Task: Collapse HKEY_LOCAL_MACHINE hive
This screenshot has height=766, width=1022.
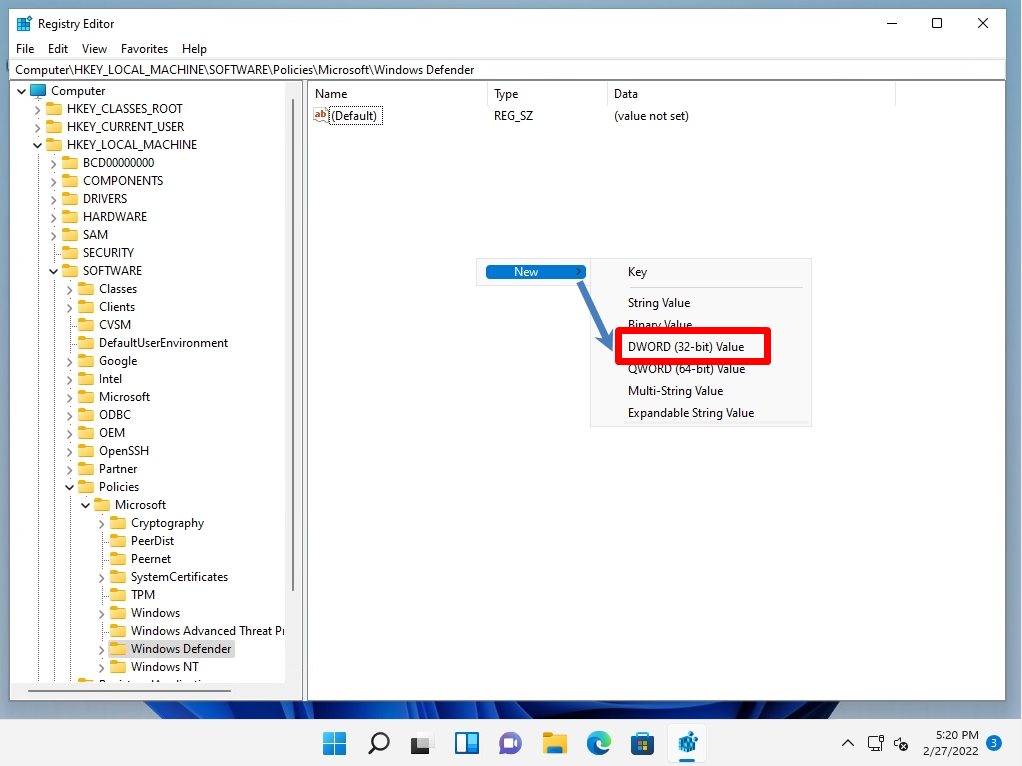Action: click(x=37, y=145)
